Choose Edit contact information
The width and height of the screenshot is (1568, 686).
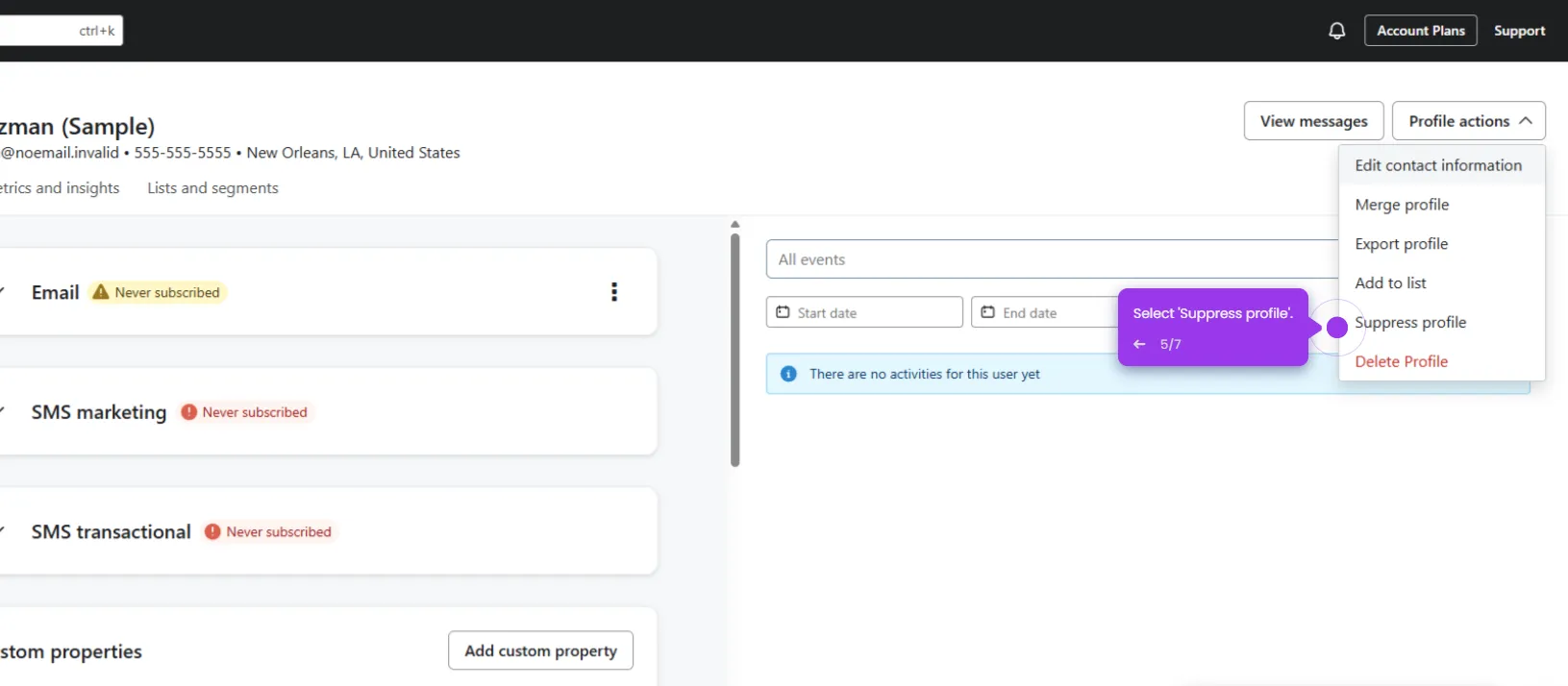1441,165
